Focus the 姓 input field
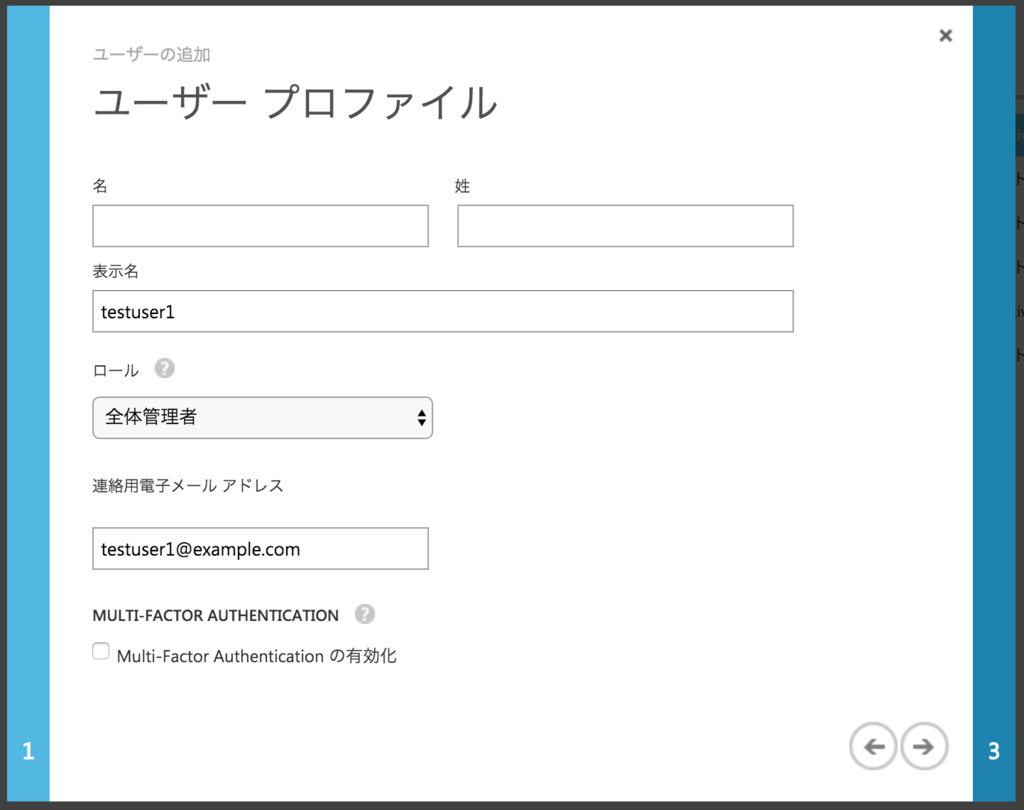Screen dimensions: 1024x810 pos(625,226)
